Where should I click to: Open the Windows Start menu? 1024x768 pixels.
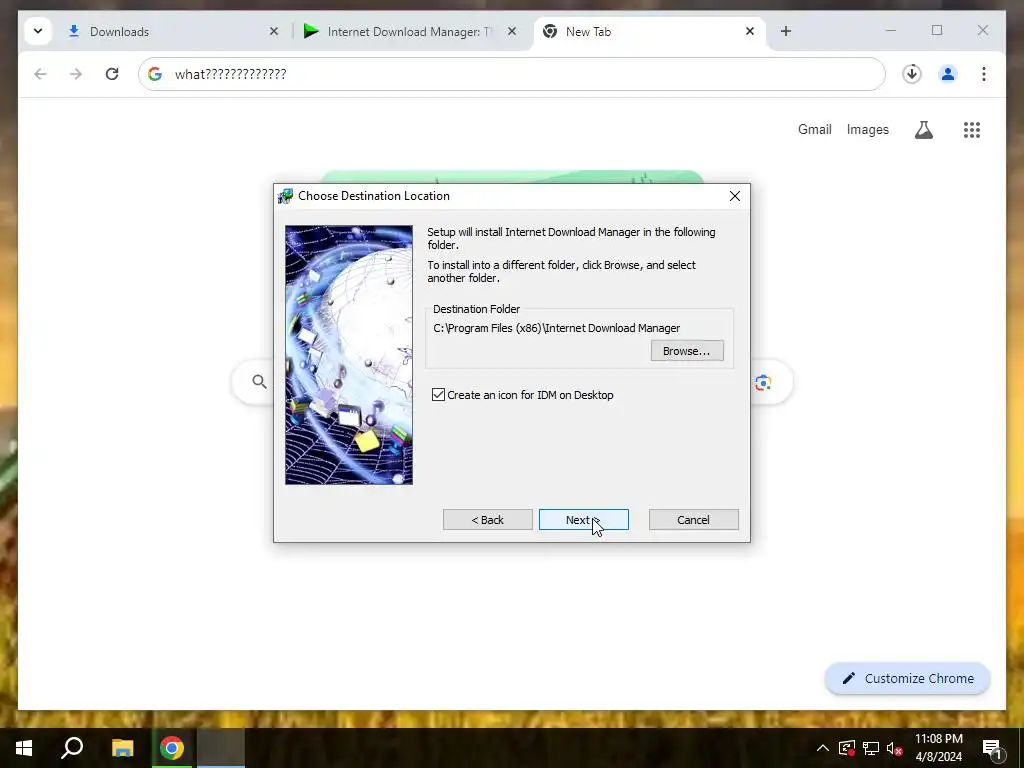pyautogui.click(x=24, y=748)
